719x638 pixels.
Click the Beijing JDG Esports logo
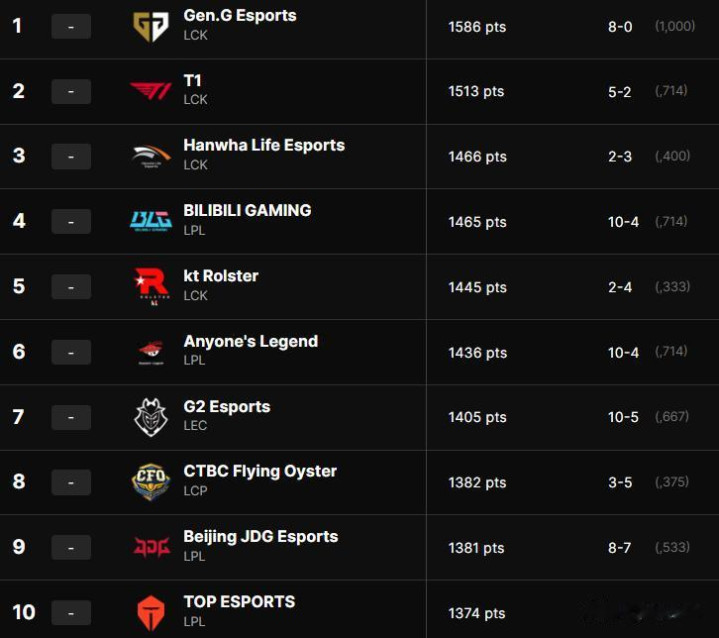pos(151,547)
